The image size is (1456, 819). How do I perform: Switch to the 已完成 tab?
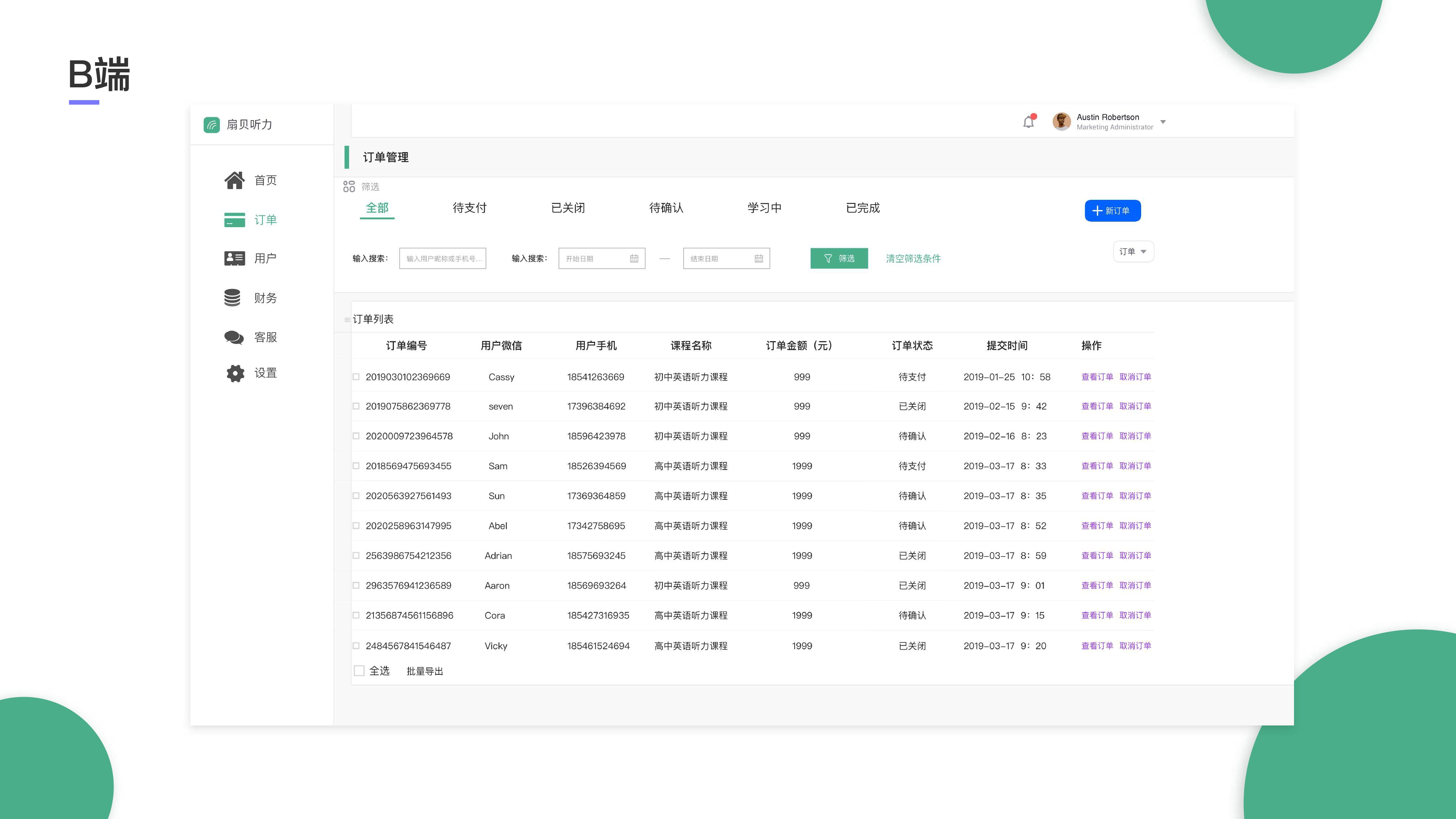click(863, 208)
